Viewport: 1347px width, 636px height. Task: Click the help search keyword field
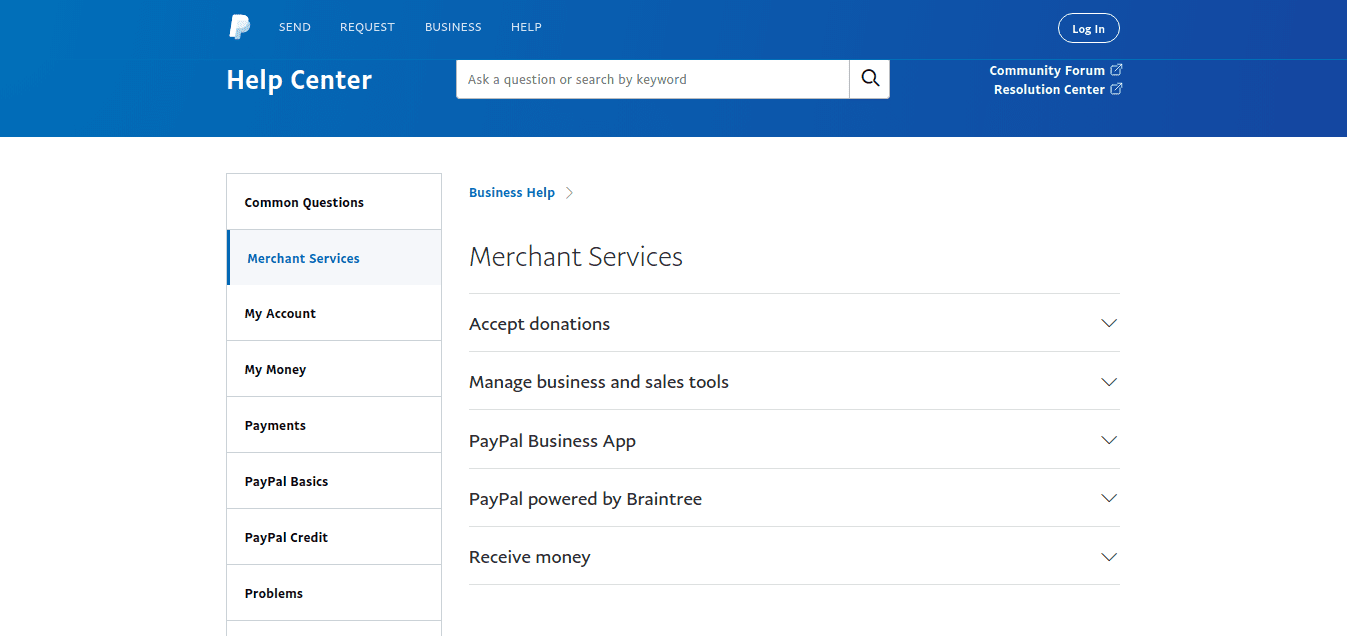[x=652, y=79]
